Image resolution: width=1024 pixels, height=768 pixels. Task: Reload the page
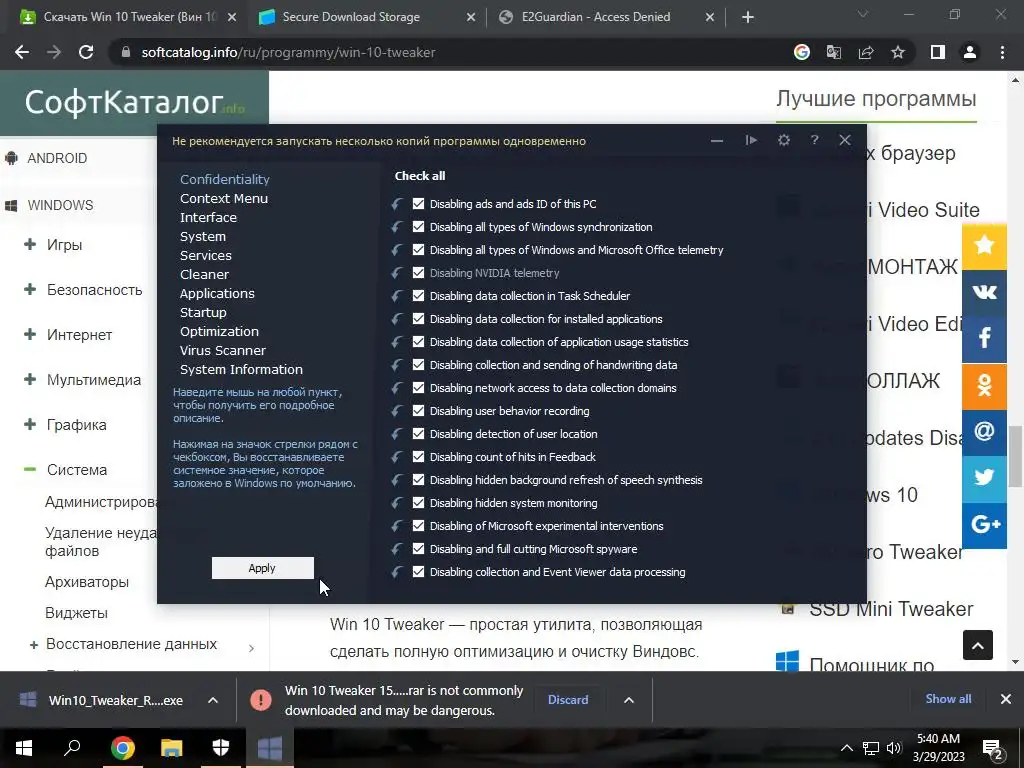pos(86,52)
